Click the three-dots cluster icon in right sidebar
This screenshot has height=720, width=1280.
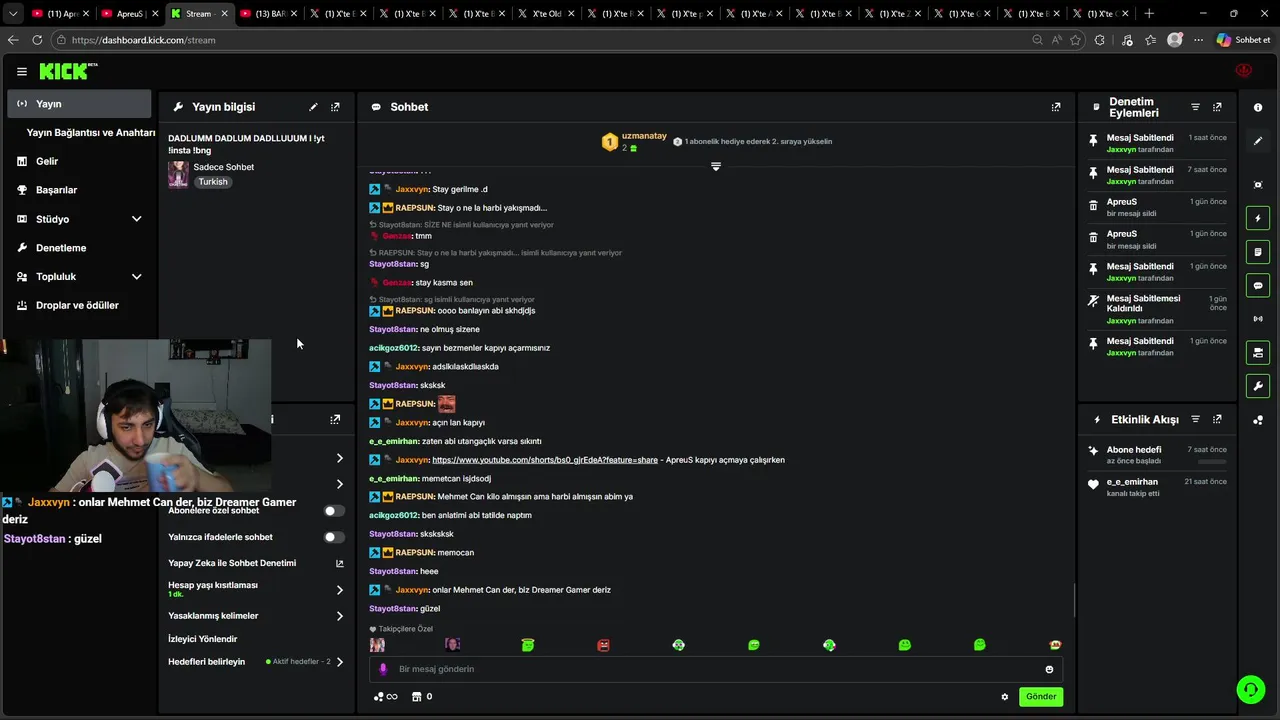pyautogui.click(x=1258, y=420)
